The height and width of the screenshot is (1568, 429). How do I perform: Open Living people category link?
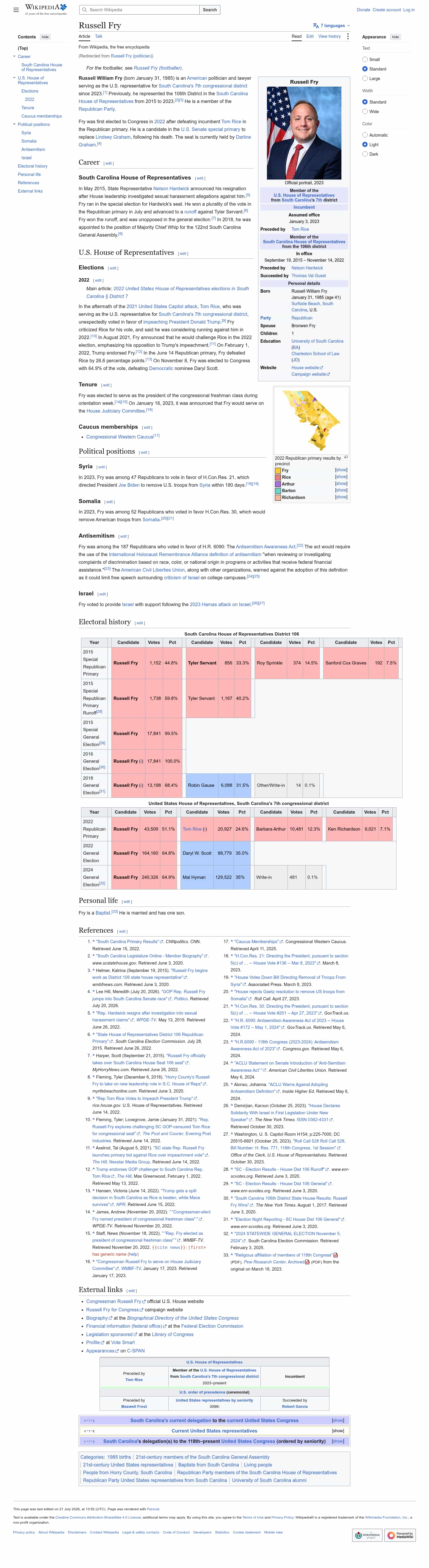[x=258, y=1465]
